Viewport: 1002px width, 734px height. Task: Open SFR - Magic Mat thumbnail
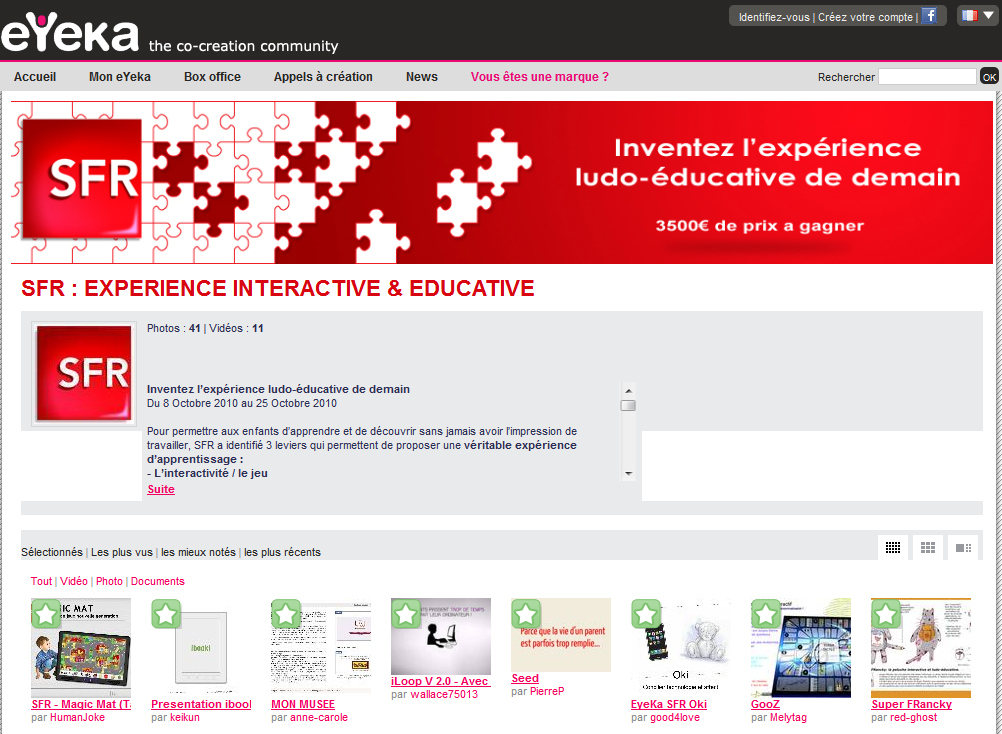[81, 648]
